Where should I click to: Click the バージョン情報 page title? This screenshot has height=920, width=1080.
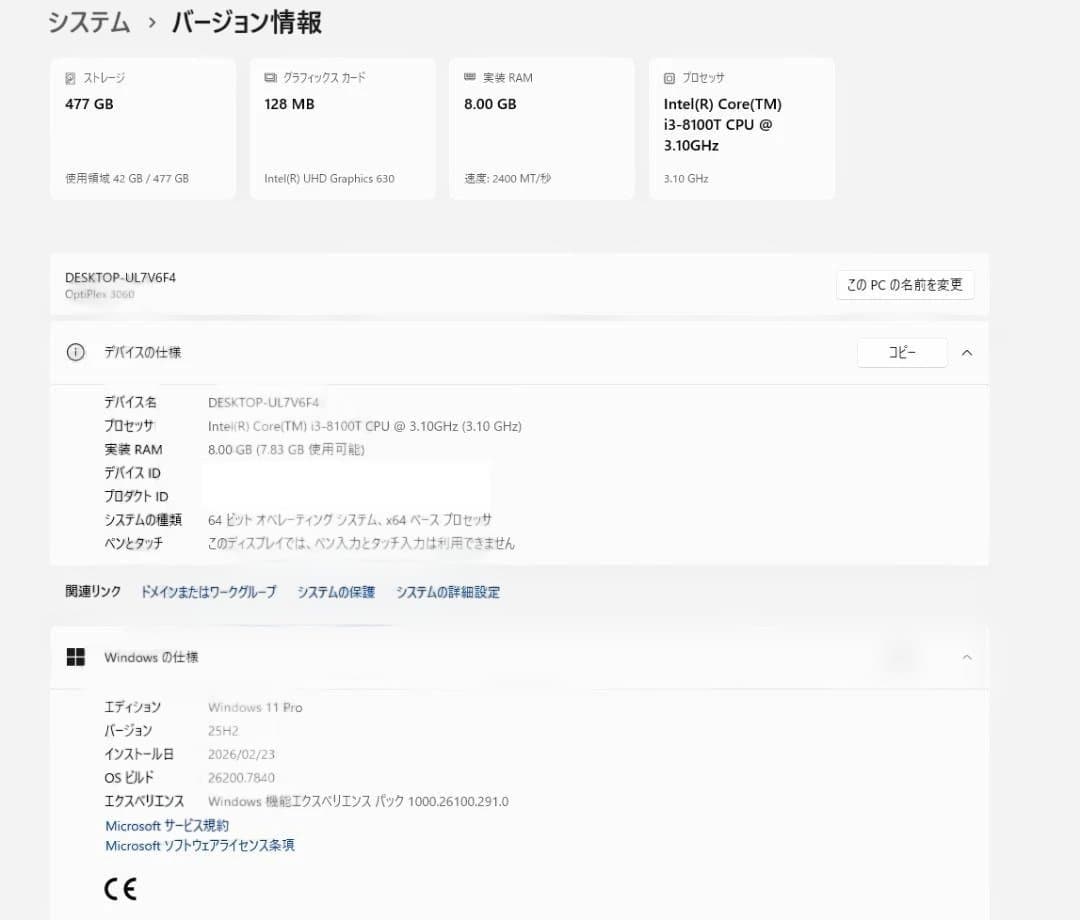pos(247,23)
